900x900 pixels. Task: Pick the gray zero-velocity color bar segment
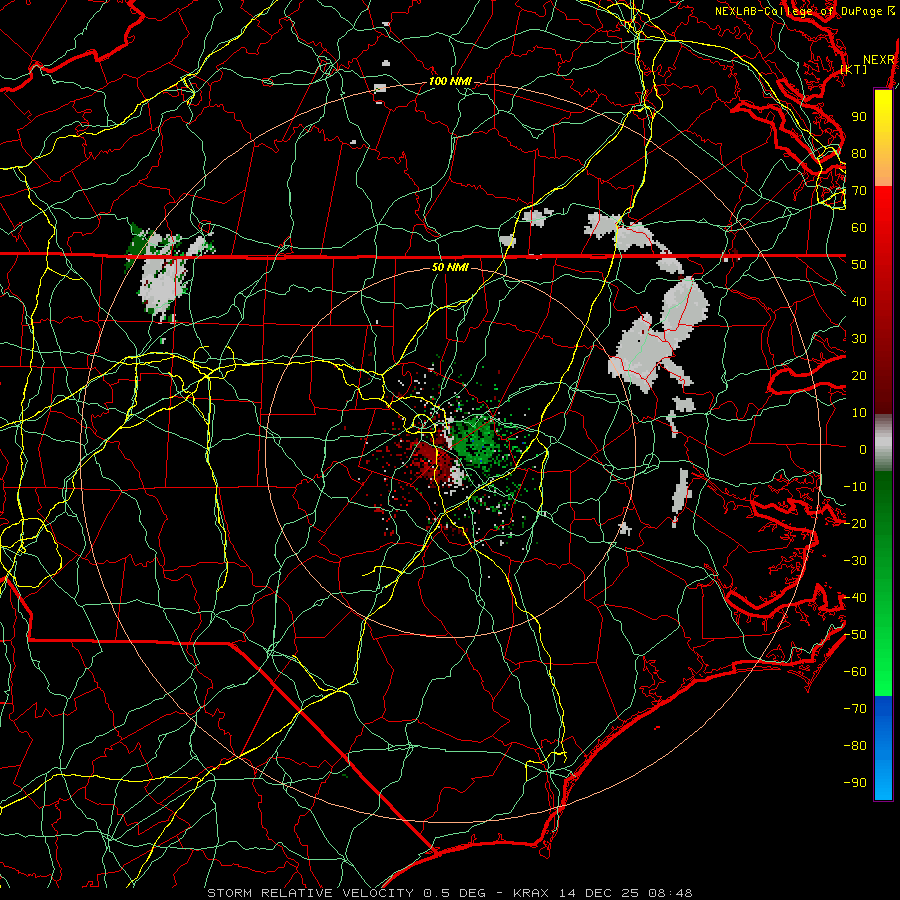coord(883,443)
